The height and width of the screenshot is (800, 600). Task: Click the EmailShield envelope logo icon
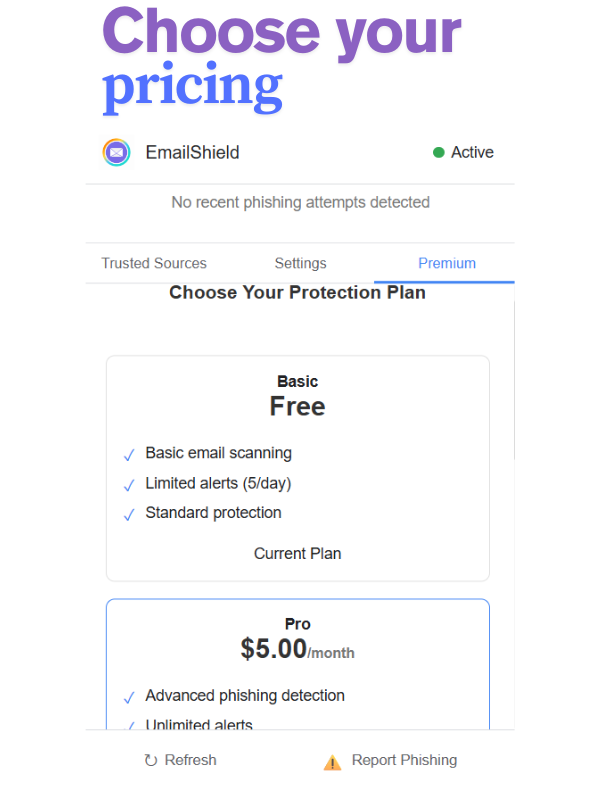click(x=116, y=152)
